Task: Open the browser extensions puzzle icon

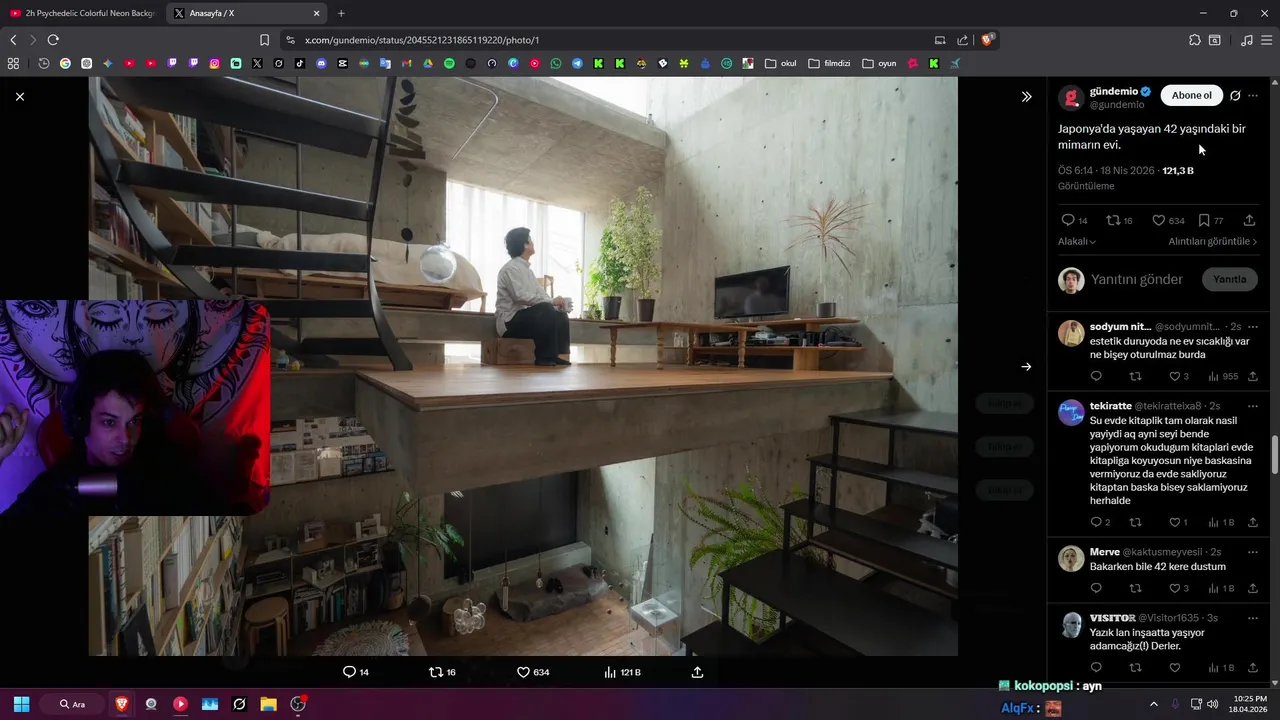Action: [x=1195, y=40]
